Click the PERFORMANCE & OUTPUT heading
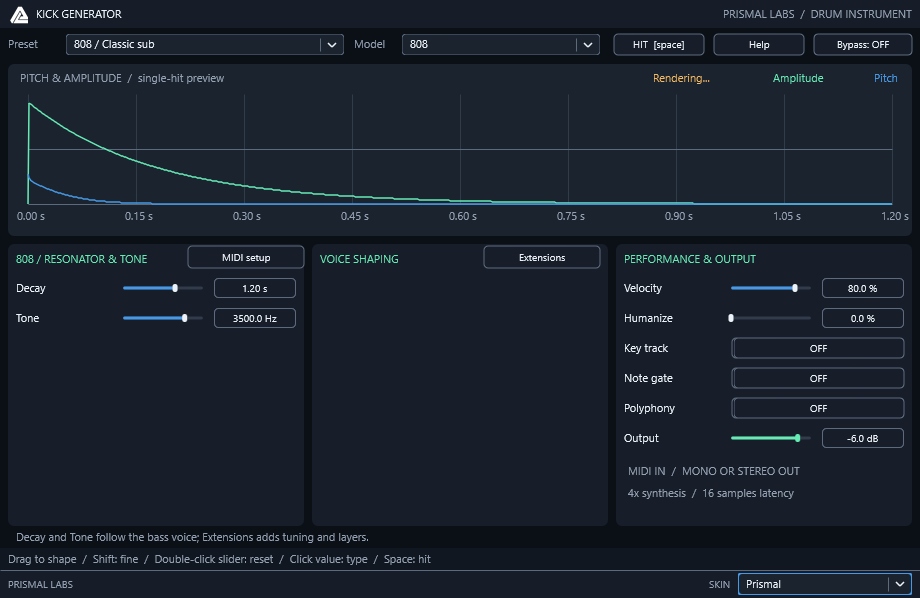The width and height of the screenshot is (920, 598). [x=689, y=259]
